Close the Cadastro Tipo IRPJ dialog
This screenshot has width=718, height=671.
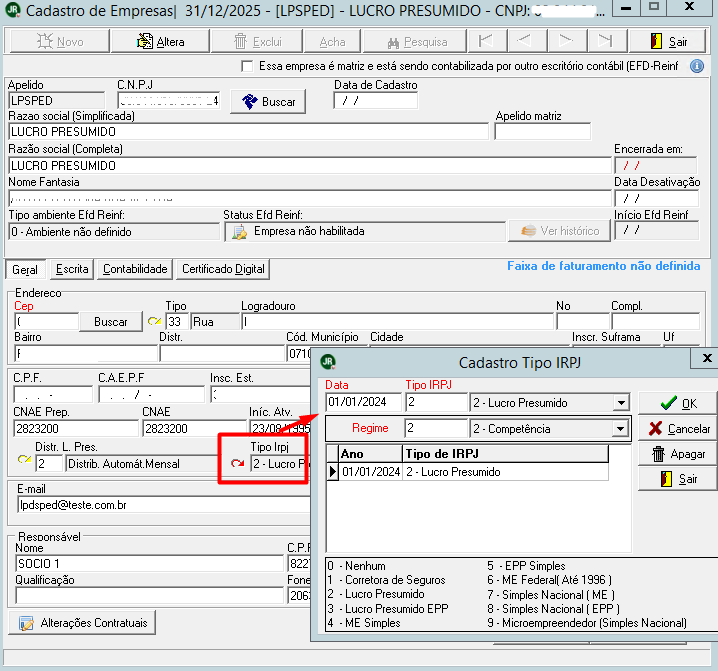click(706, 358)
